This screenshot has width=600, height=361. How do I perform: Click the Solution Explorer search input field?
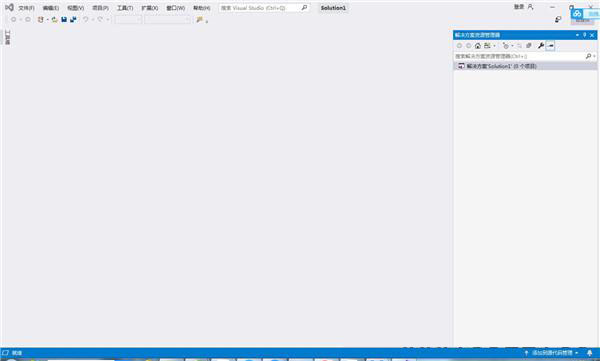[x=520, y=56]
